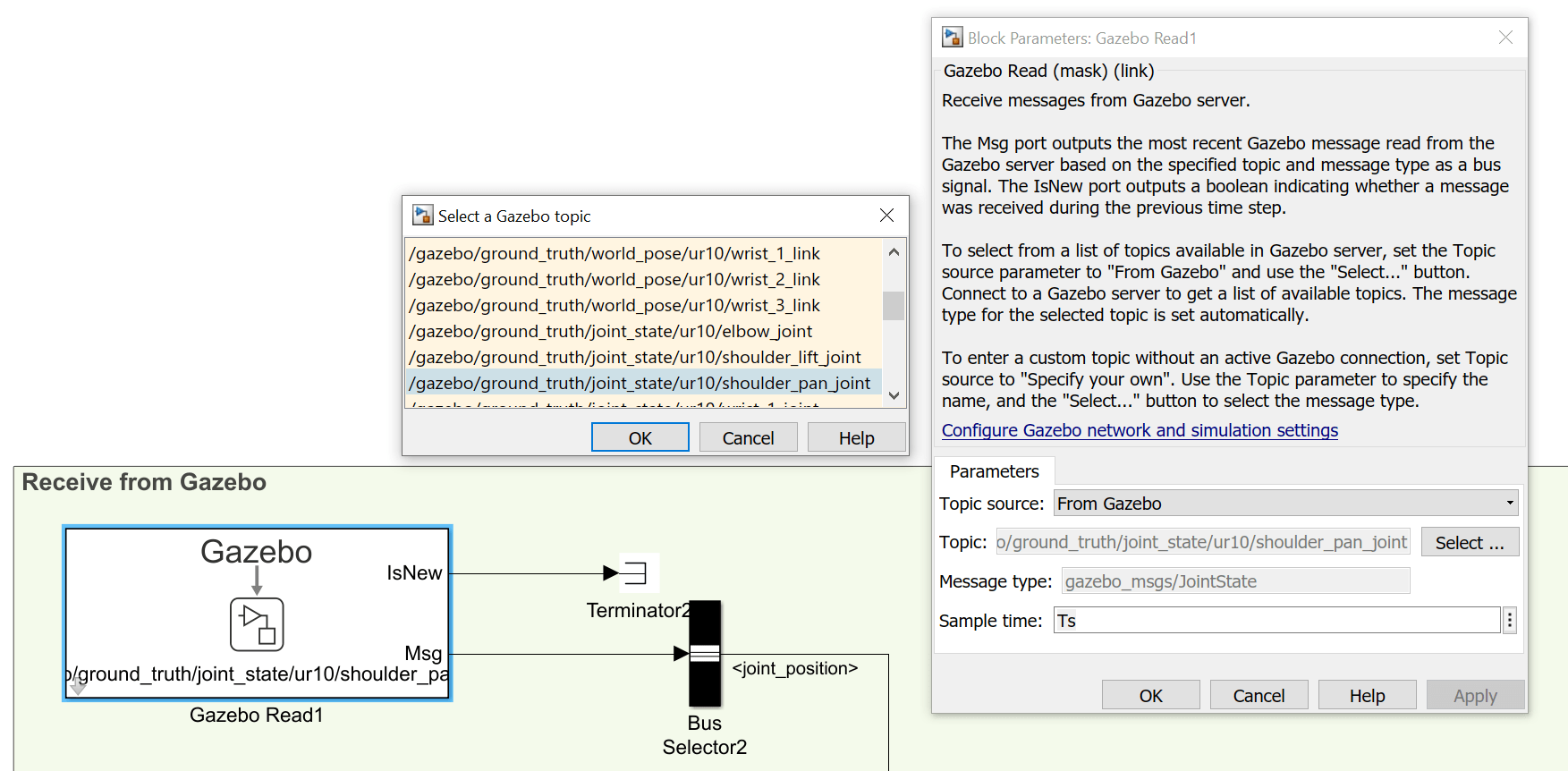Click the Bus Selector2 block name label
This screenshot has width=1568, height=771.
click(705, 735)
